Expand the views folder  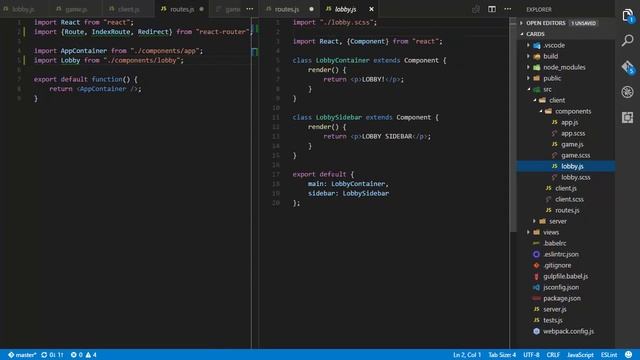point(528,232)
